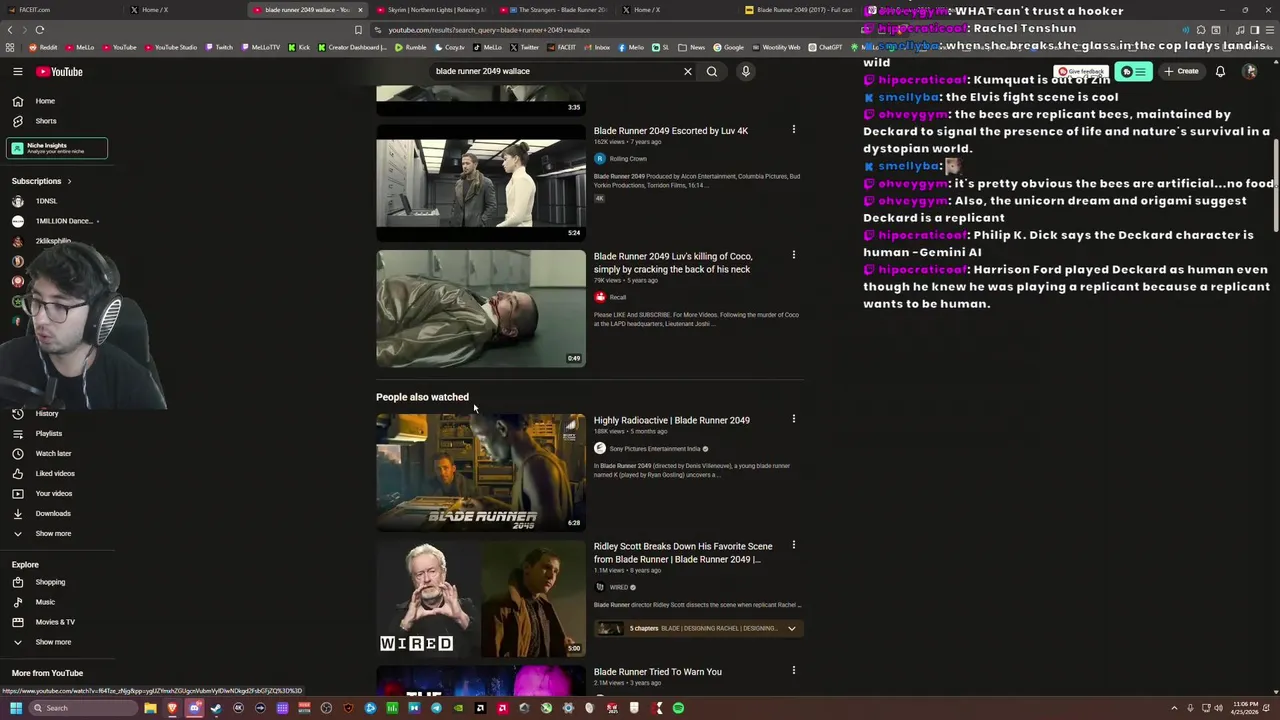Open Brave browser from taskbar
This screenshot has height=720, width=1280.
click(172, 708)
